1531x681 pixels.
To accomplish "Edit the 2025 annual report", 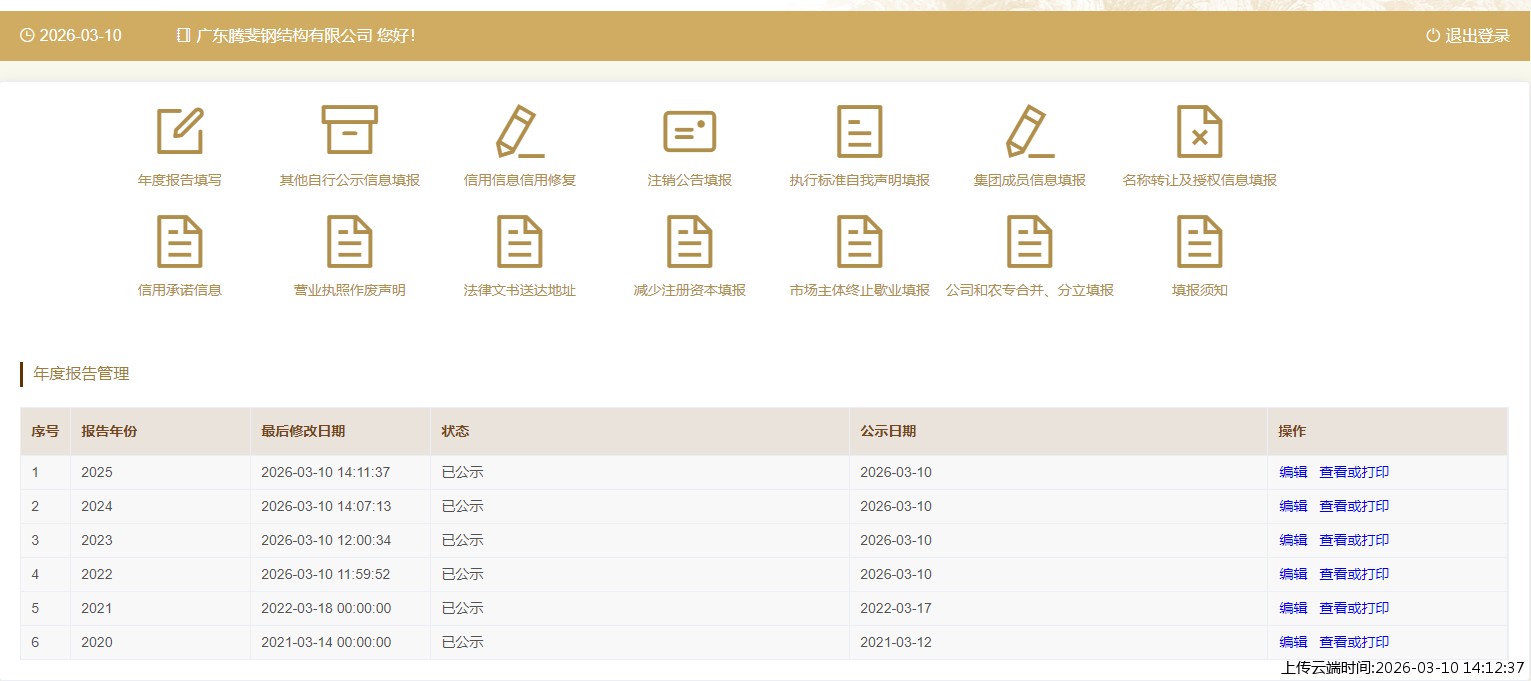I will (1293, 473).
